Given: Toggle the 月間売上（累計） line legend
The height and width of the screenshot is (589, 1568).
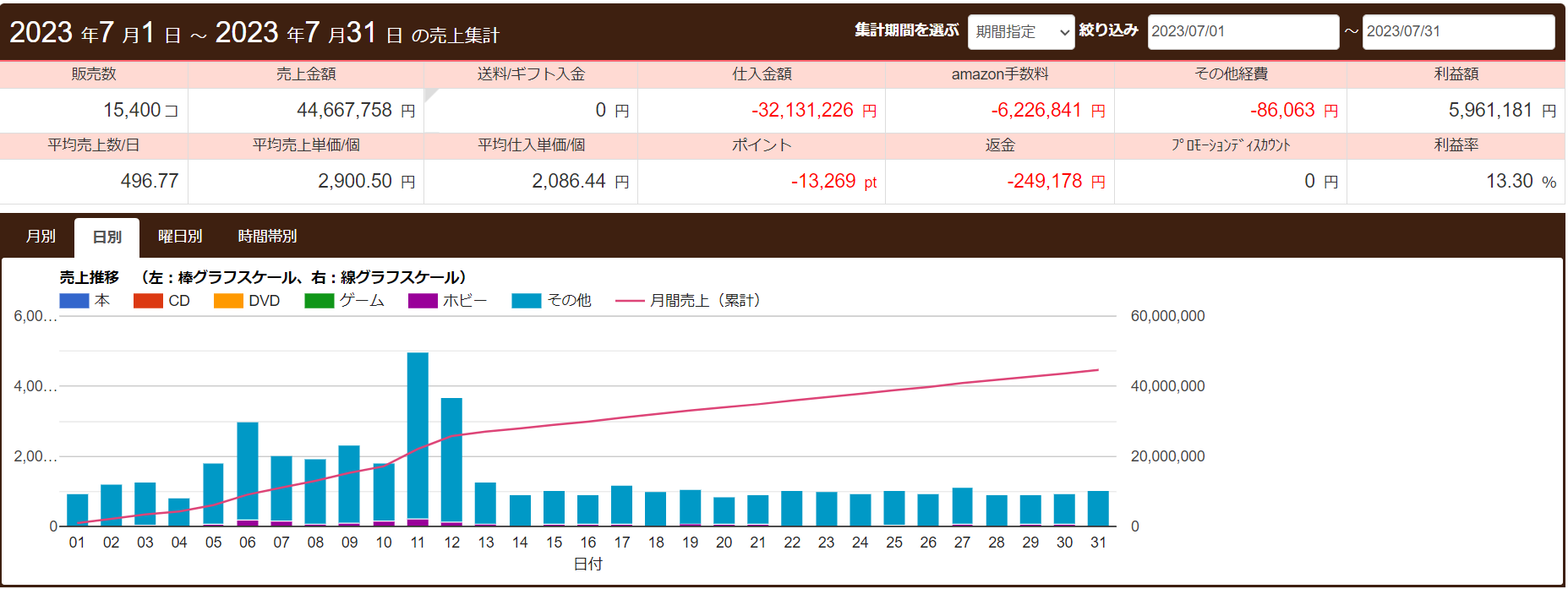Looking at the screenshot, I should click(x=631, y=301).
